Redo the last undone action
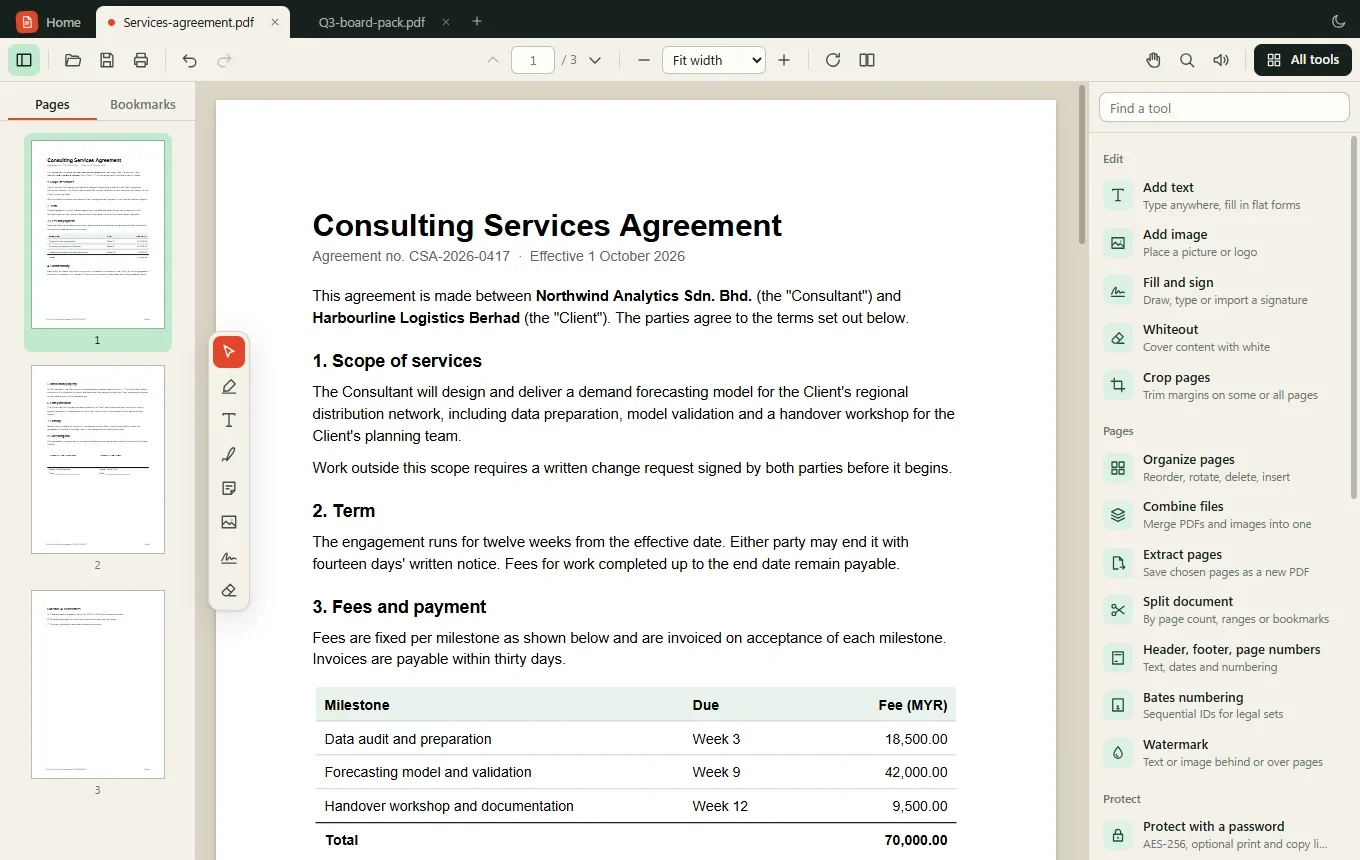1360x860 pixels. (225, 60)
